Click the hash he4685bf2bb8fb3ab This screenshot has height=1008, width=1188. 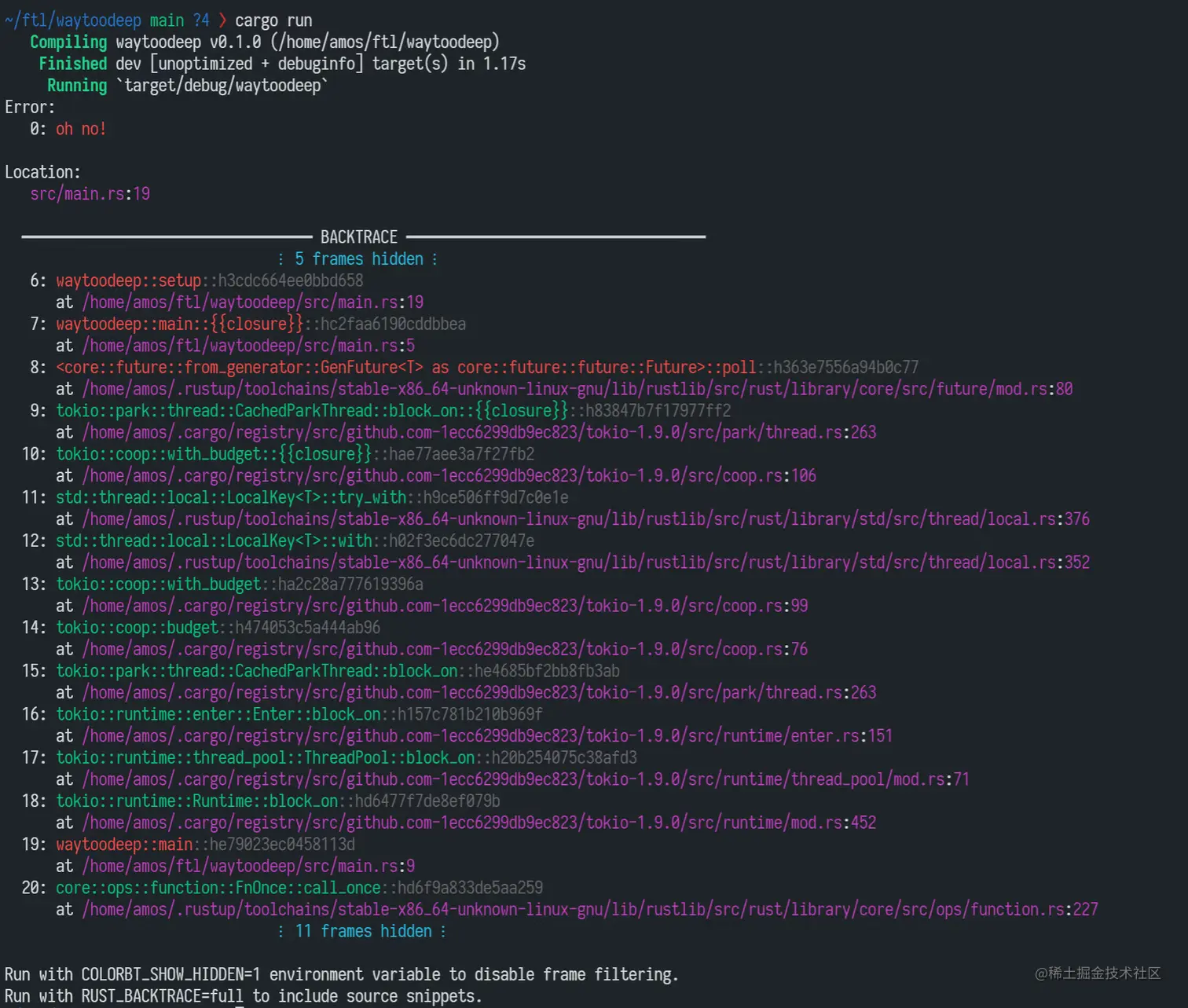tap(547, 671)
